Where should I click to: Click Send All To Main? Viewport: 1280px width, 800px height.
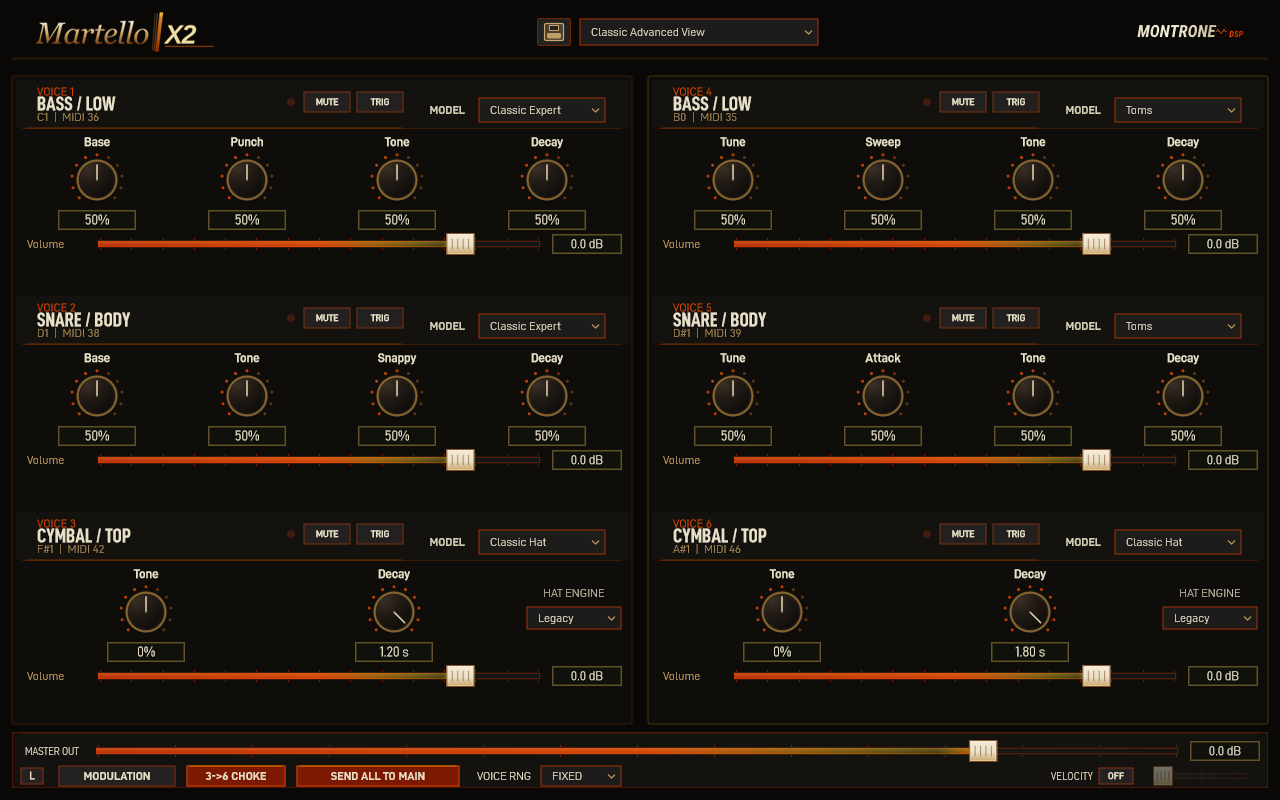378,776
